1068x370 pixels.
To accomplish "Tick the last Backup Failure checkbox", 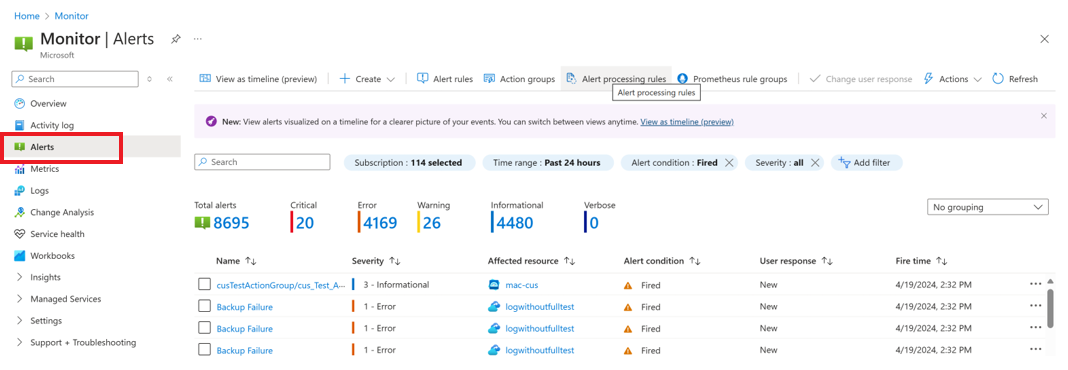I will coord(204,350).
